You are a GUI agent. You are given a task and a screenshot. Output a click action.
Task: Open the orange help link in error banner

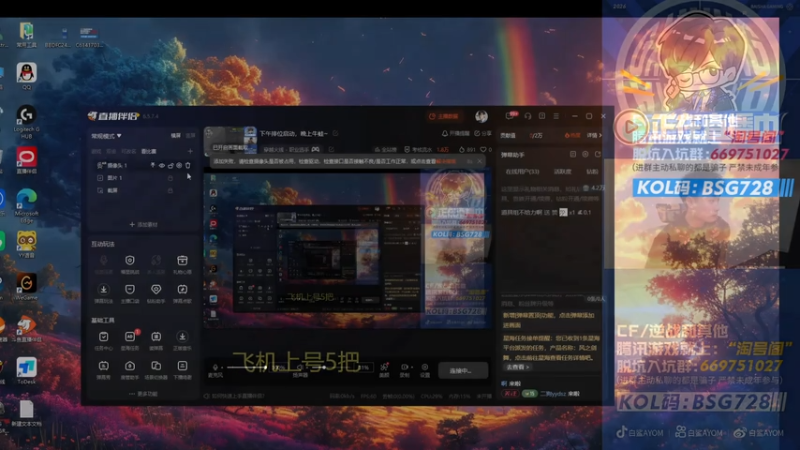click(446, 161)
